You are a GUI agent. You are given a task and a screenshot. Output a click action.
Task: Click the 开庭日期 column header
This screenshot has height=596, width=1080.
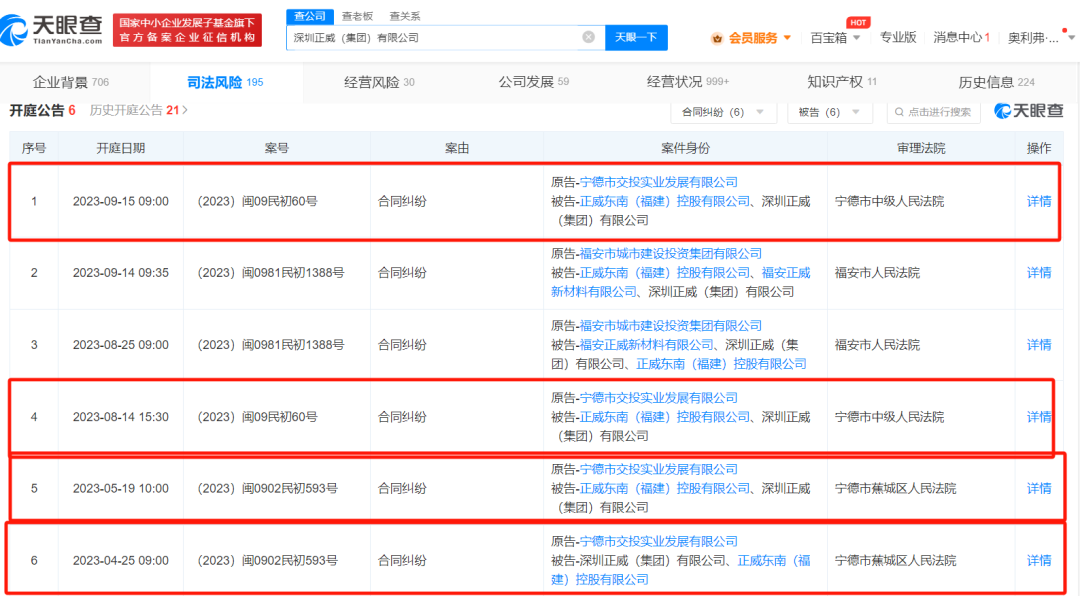tap(121, 148)
